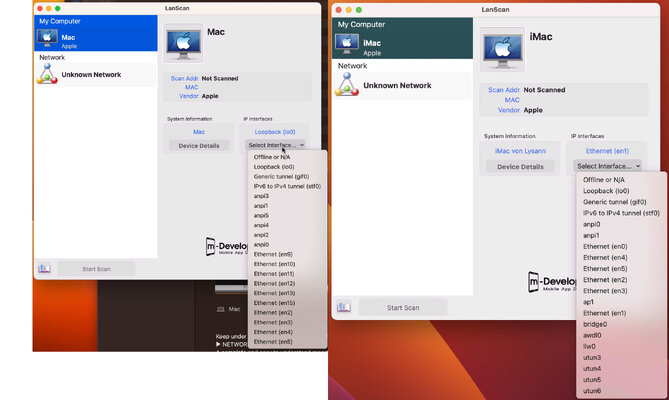Open the book icon beside Start Scan, iMac window
Screen dimensions: 669x400
(344, 307)
